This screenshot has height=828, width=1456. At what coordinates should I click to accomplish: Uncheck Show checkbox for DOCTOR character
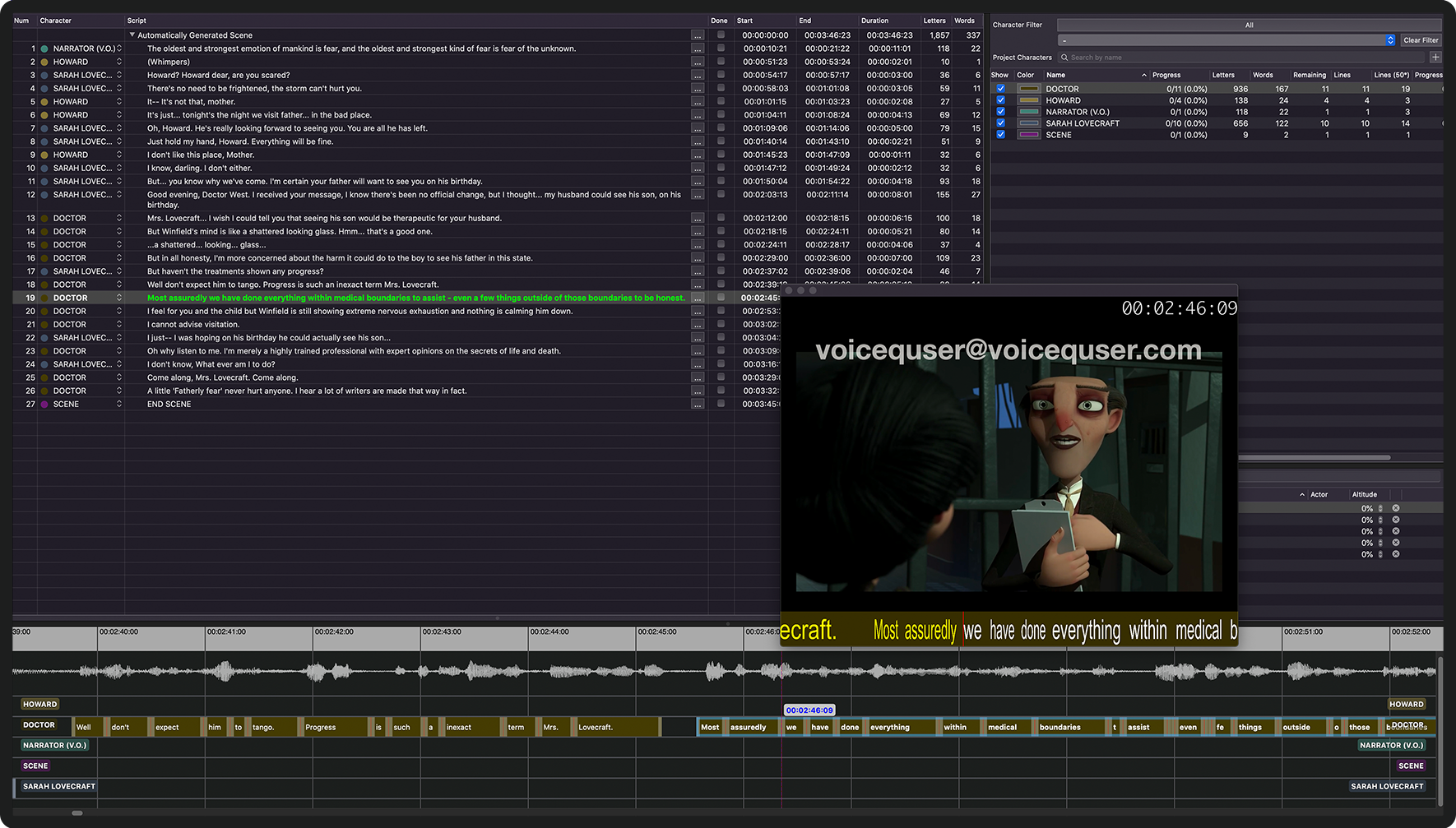[1000, 89]
